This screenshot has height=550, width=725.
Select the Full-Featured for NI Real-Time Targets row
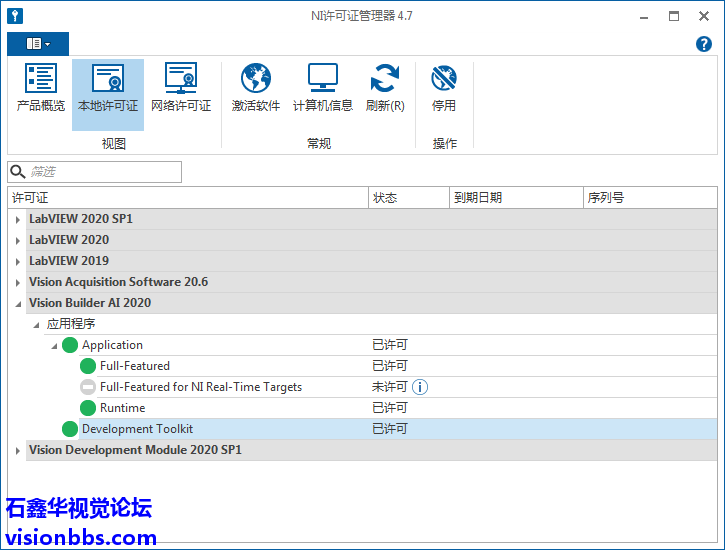coord(200,387)
